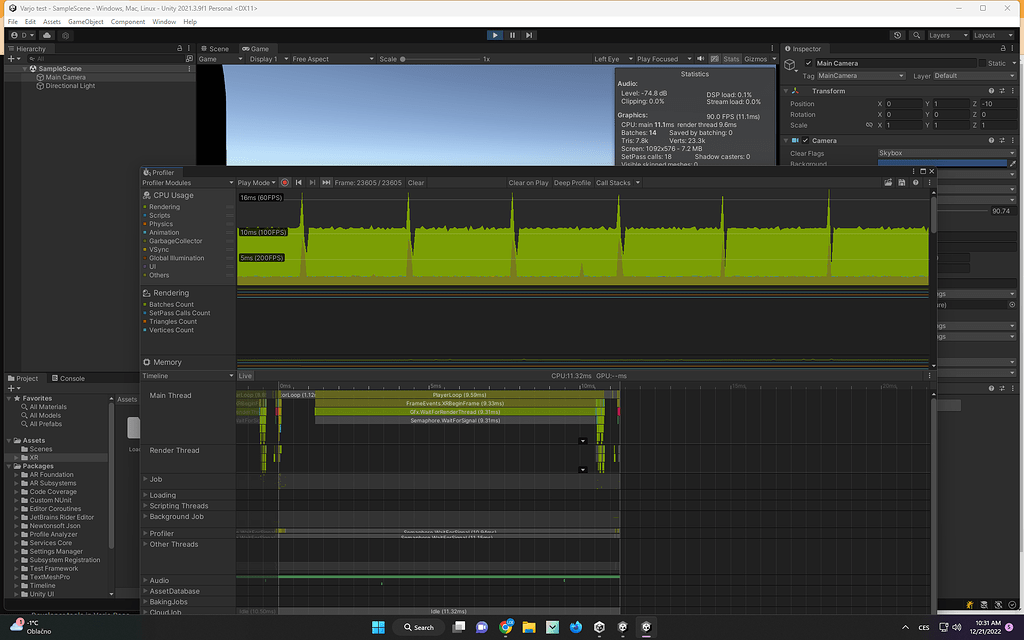
Task: Pause play mode with the Pause icon
Action: coord(511,35)
